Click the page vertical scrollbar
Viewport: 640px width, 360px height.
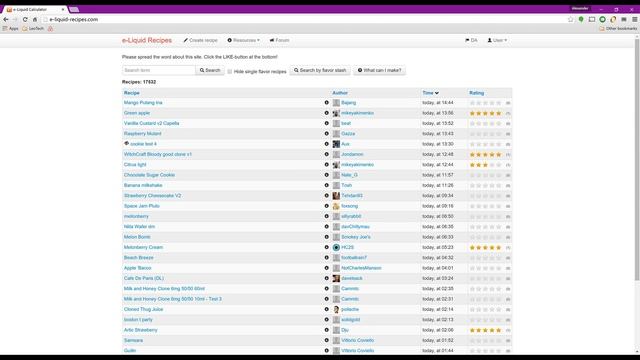[637, 159]
